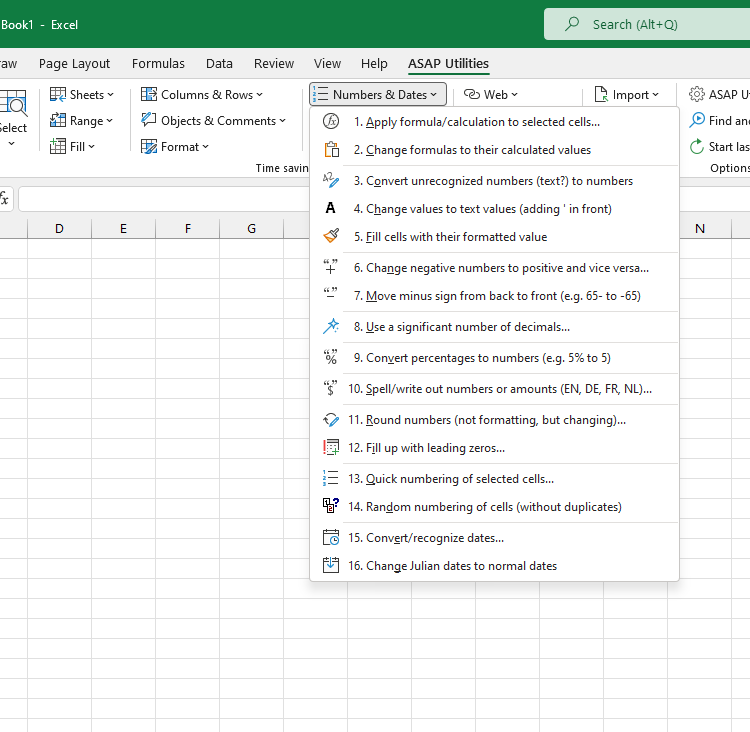Open the Columns & Rows dropdown
This screenshot has height=732, width=750.
coord(202,94)
